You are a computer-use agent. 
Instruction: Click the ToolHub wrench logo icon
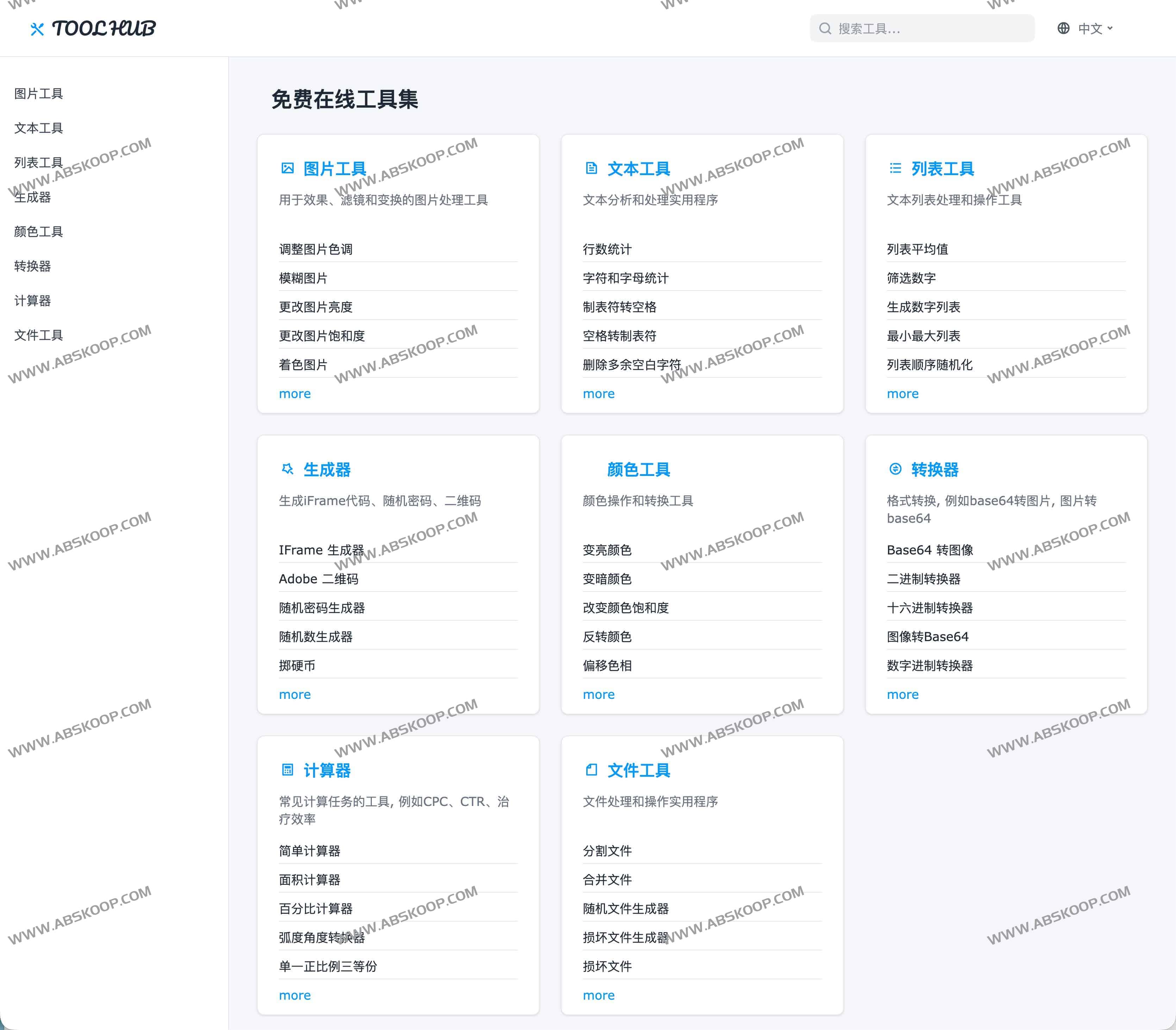(x=37, y=29)
